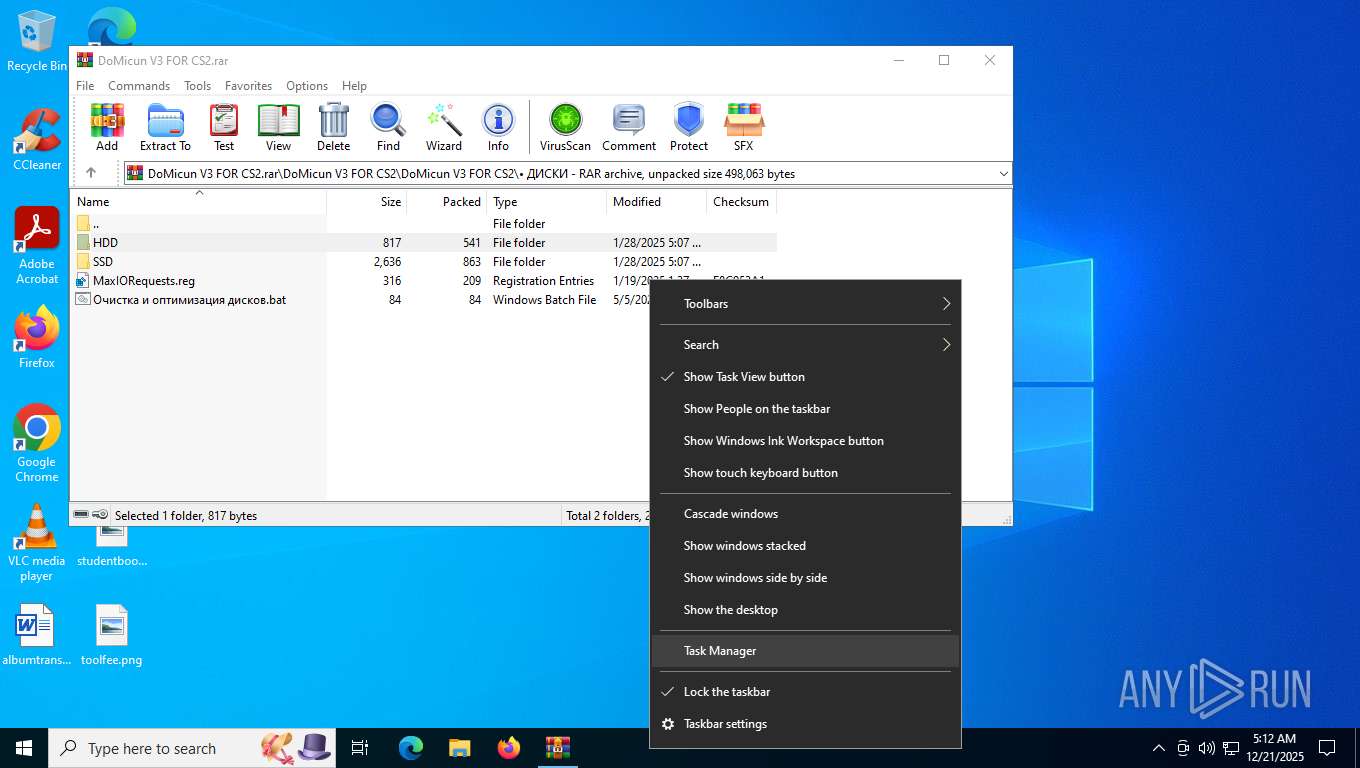The image size is (1360, 768).
Task: Expand the Toolbars submenu
Action: tap(805, 304)
